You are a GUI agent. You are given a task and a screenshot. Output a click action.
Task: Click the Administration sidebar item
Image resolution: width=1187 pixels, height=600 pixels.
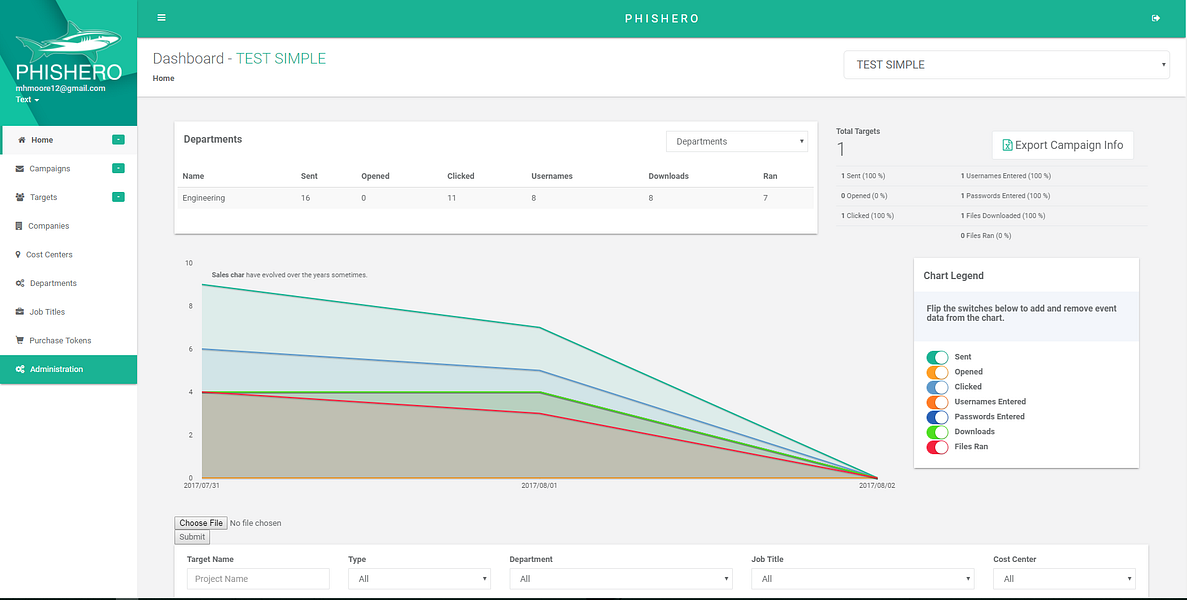tap(68, 369)
